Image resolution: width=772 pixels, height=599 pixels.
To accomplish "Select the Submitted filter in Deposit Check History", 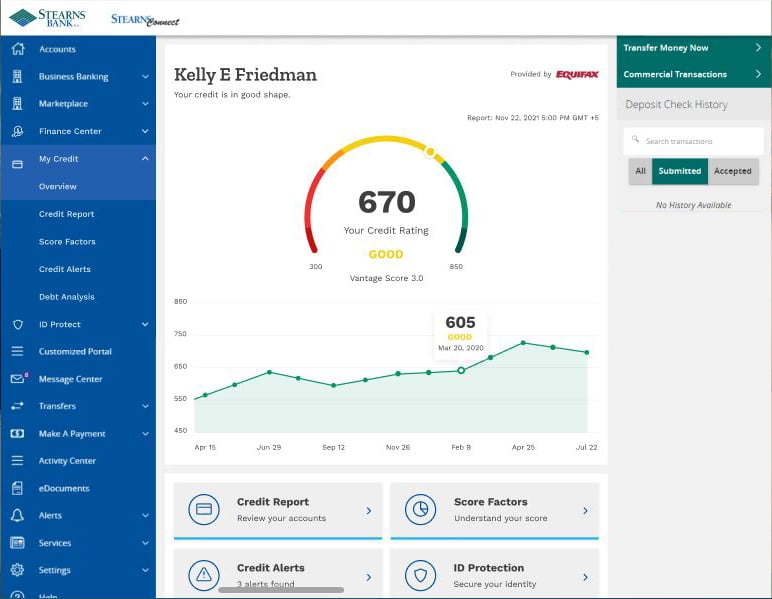I will 679,171.
